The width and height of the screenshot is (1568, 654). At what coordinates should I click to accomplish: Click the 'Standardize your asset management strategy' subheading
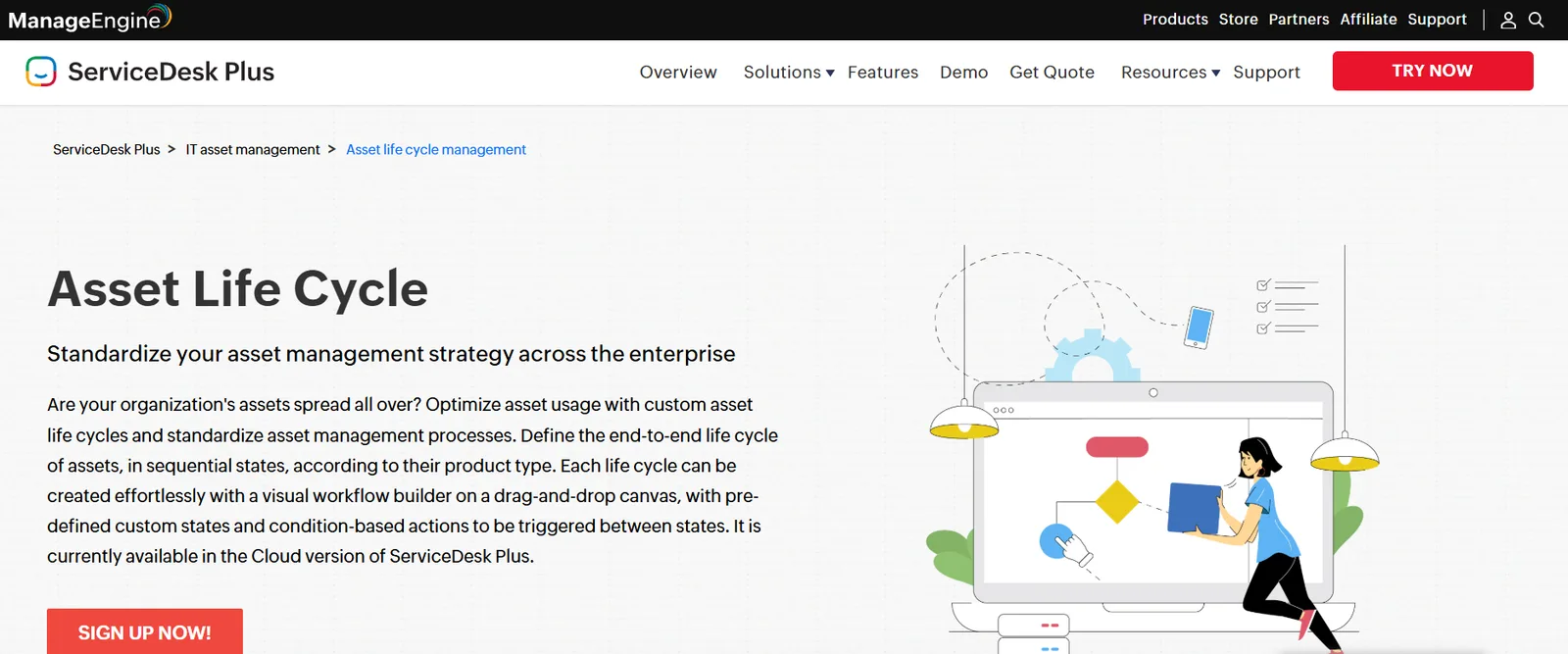[391, 354]
